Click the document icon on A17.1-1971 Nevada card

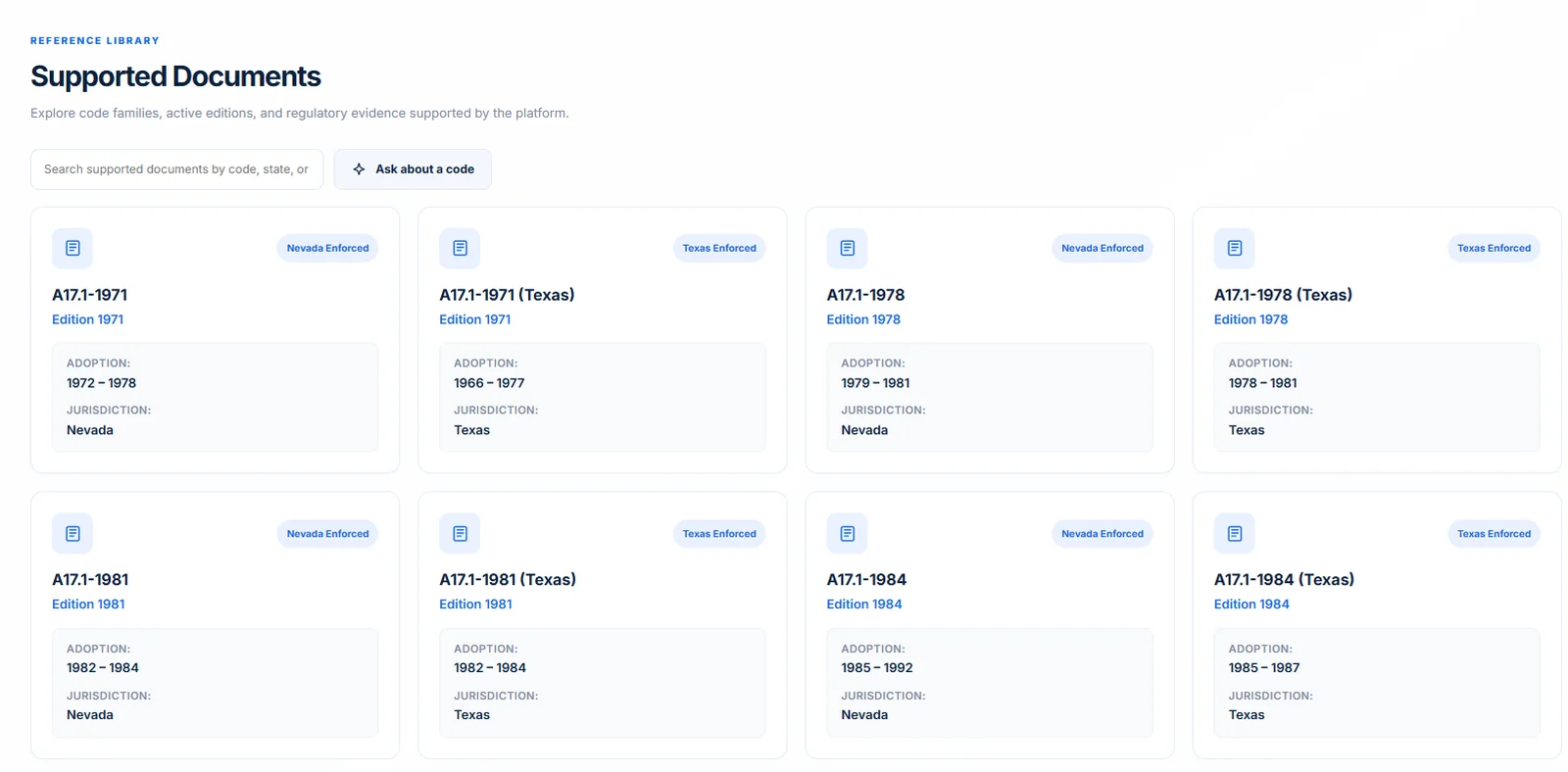pos(73,248)
